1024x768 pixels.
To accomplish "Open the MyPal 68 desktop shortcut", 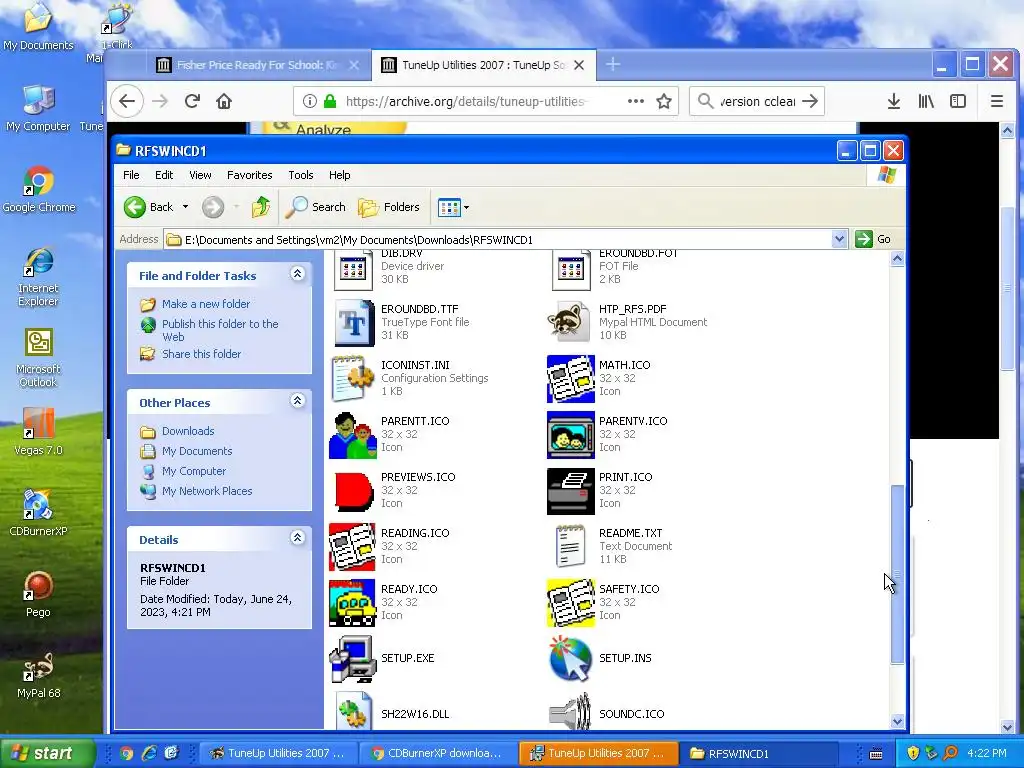I will click(x=38, y=675).
